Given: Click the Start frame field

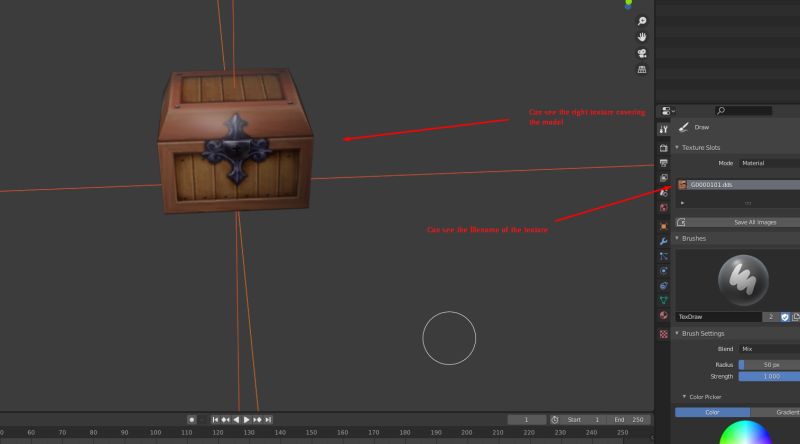Looking at the screenshot, I should (582, 420).
